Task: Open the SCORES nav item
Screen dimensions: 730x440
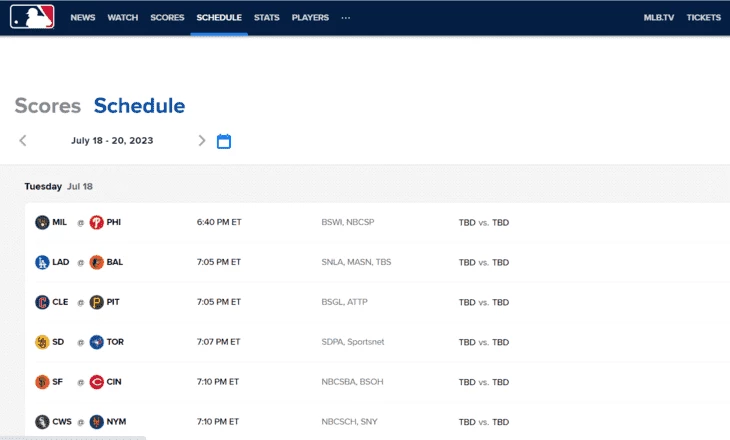Action: click(x=167, y=18)
